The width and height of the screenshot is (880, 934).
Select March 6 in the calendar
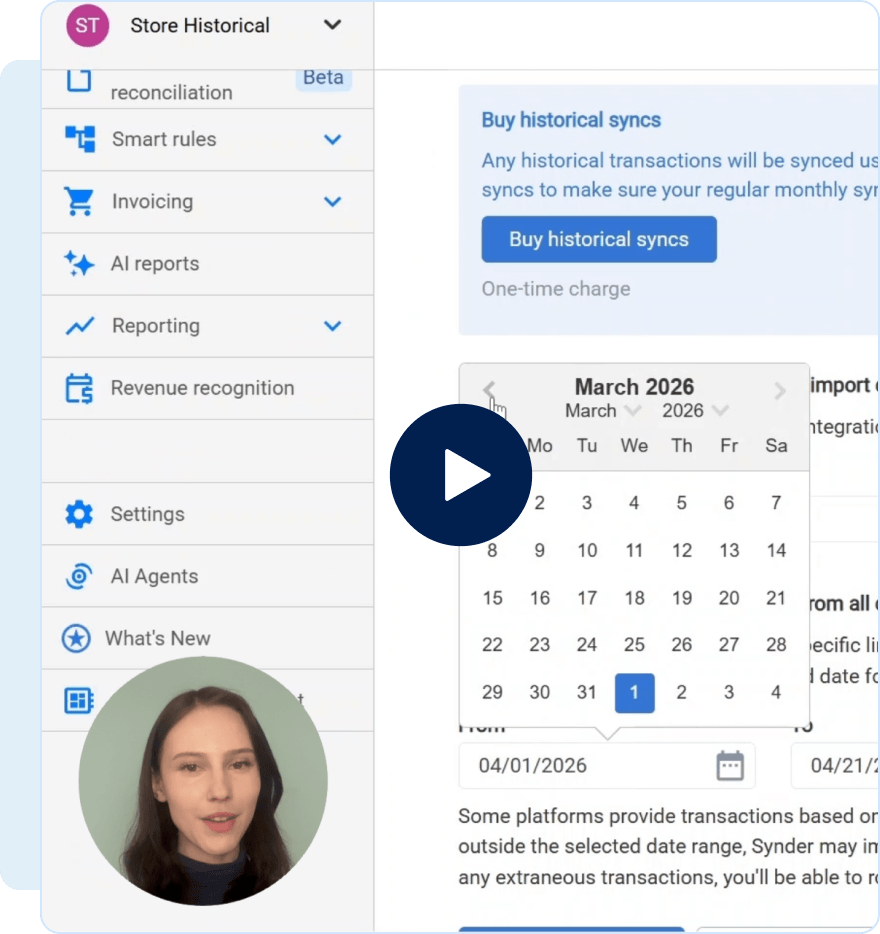coord(729,503)
